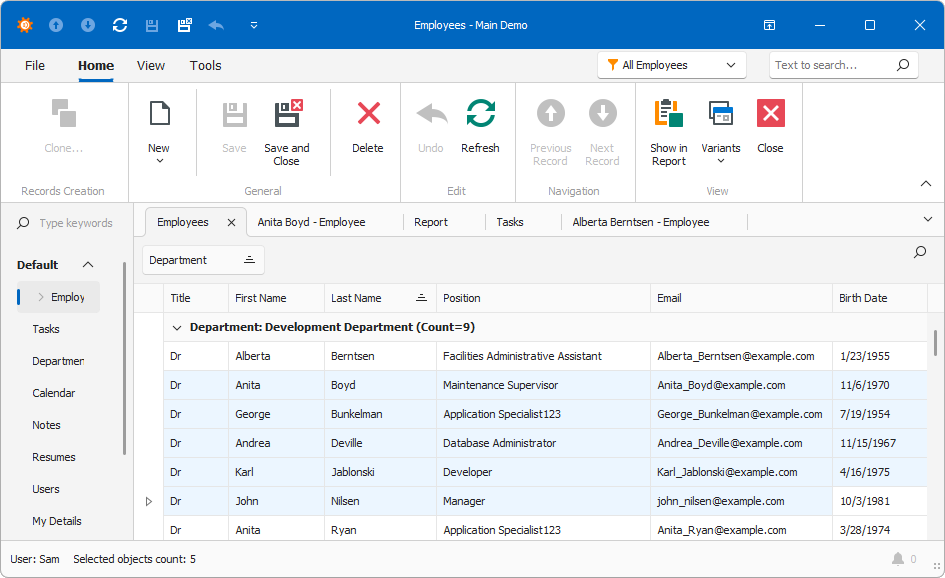Click the notification bell in status bar
This screenshot has width=945, height=578.
[x=897, y=559]
